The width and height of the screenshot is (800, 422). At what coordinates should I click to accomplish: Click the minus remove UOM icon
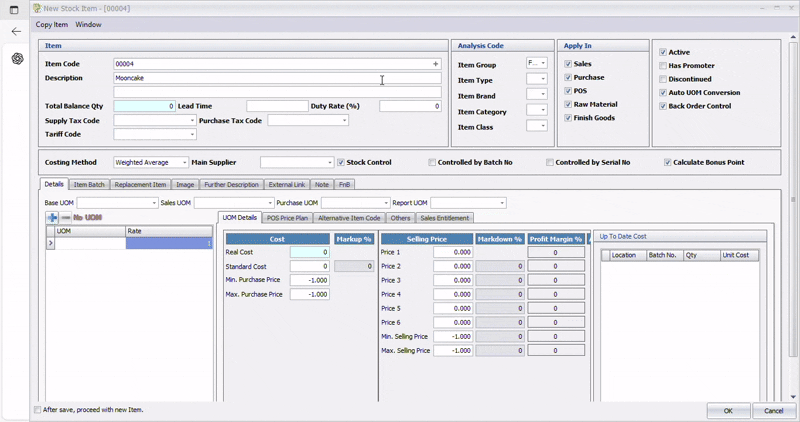65,217
